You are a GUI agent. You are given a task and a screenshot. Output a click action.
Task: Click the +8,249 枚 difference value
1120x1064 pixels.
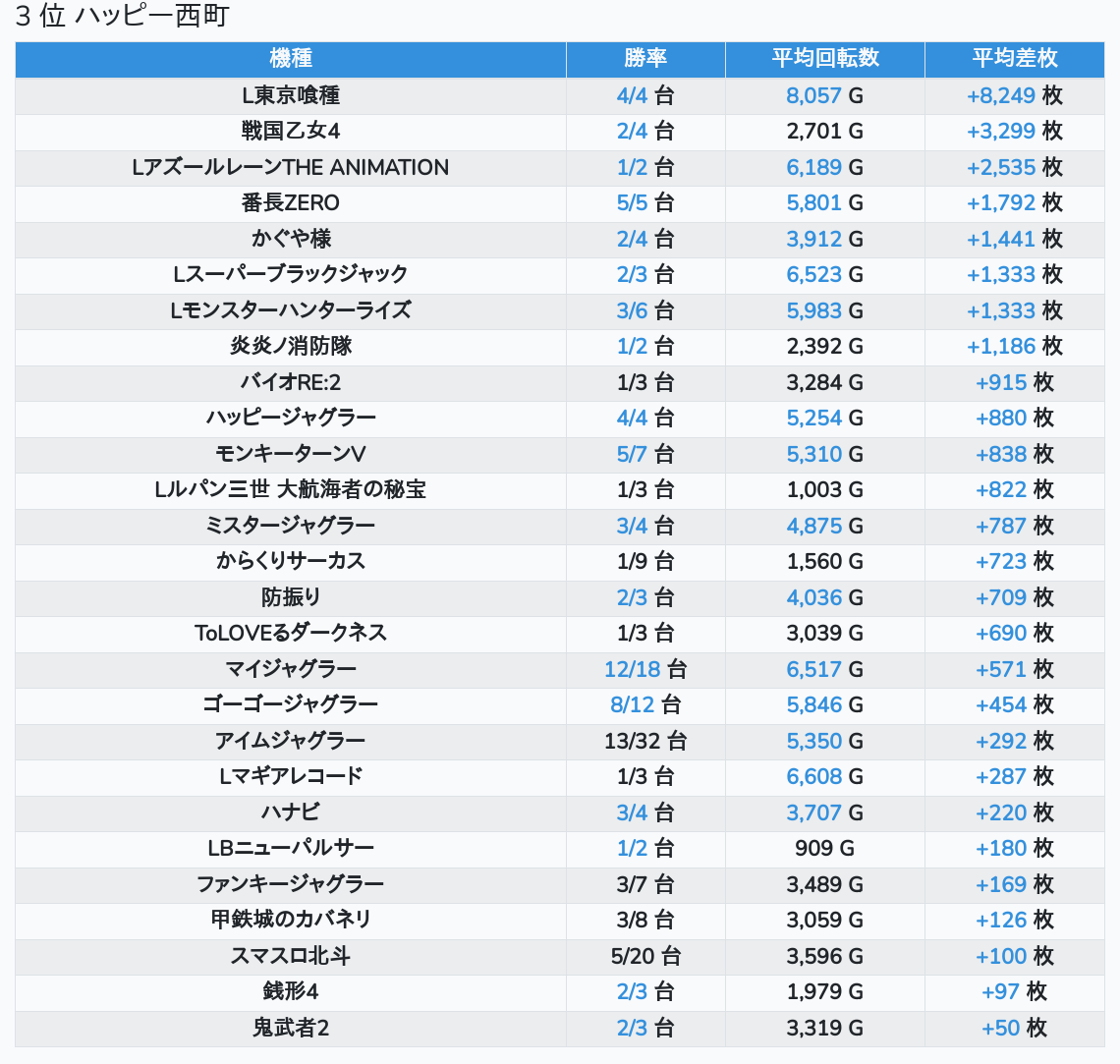point(1014,95)
